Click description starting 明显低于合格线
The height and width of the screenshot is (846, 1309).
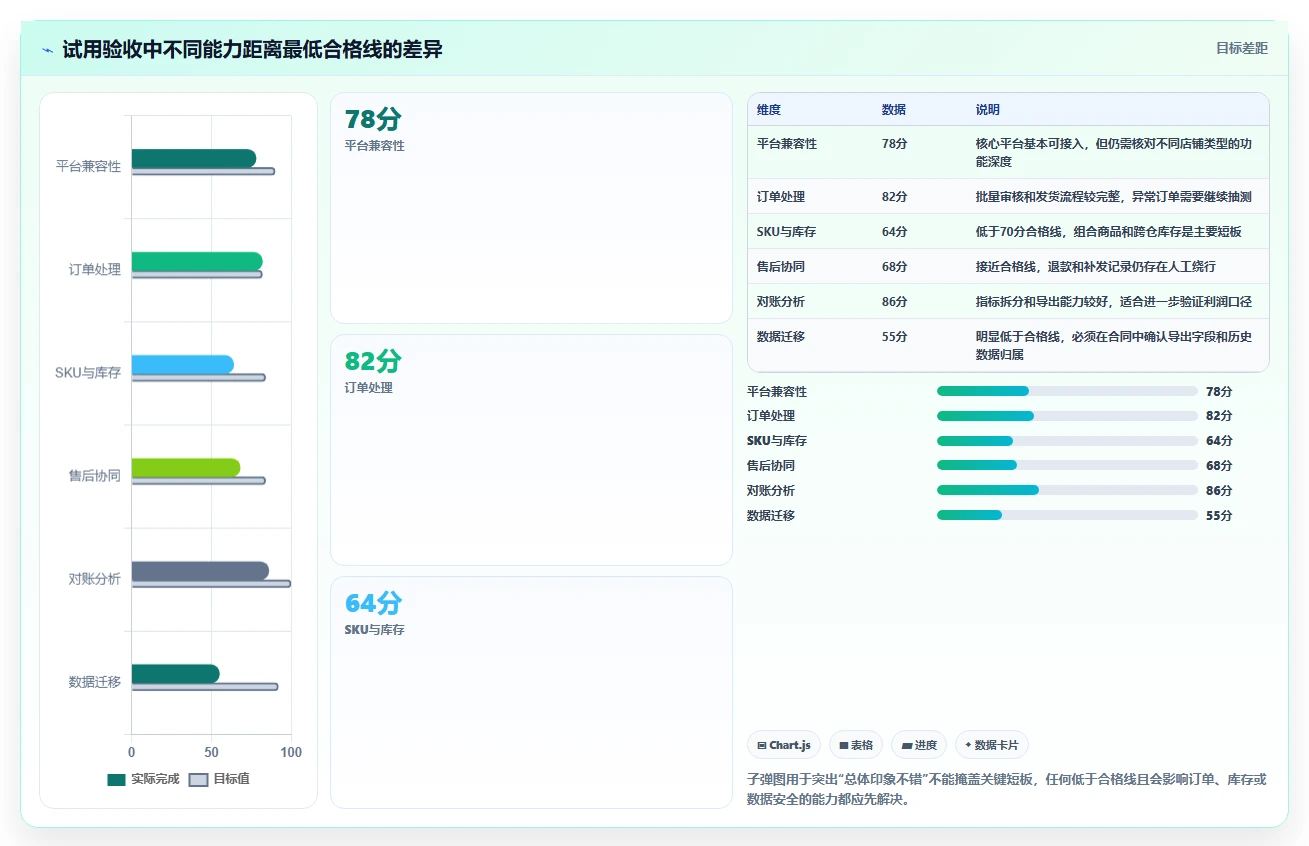point(1114,346)
